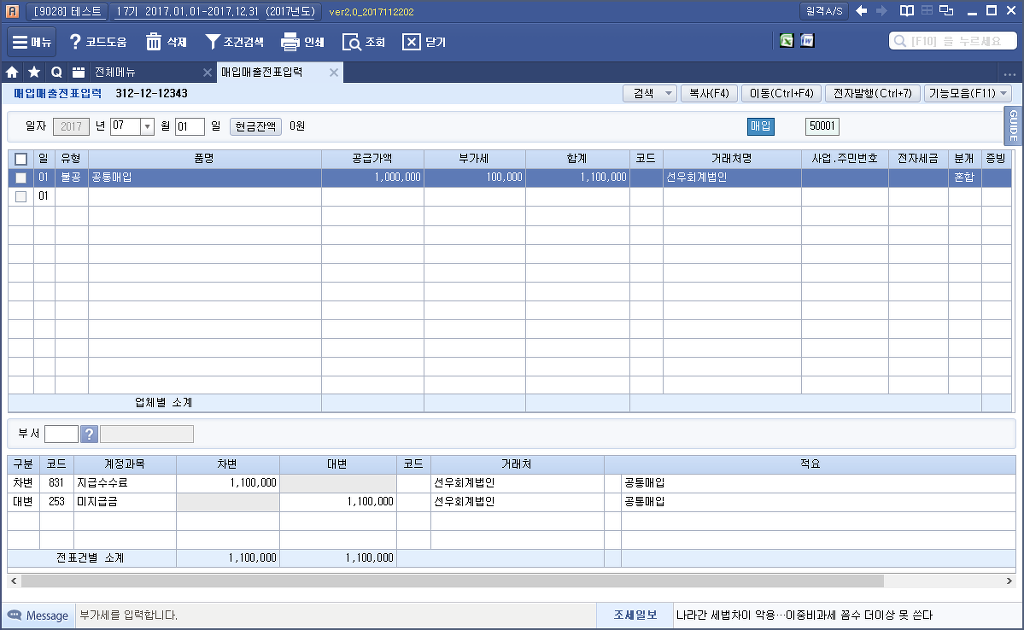The image size is (1024, 630).
Task: Click the 삭제 trash can icon
Action: [154, 42]
